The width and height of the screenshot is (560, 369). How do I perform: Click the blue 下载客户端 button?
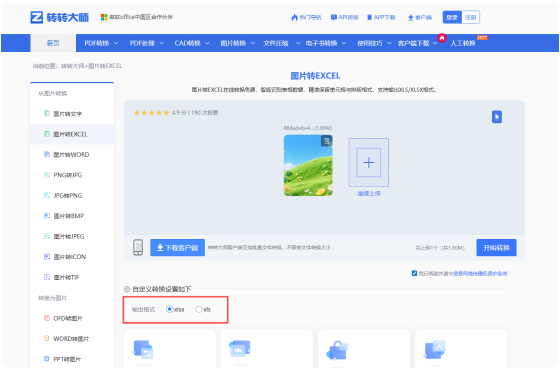[178, 248]
